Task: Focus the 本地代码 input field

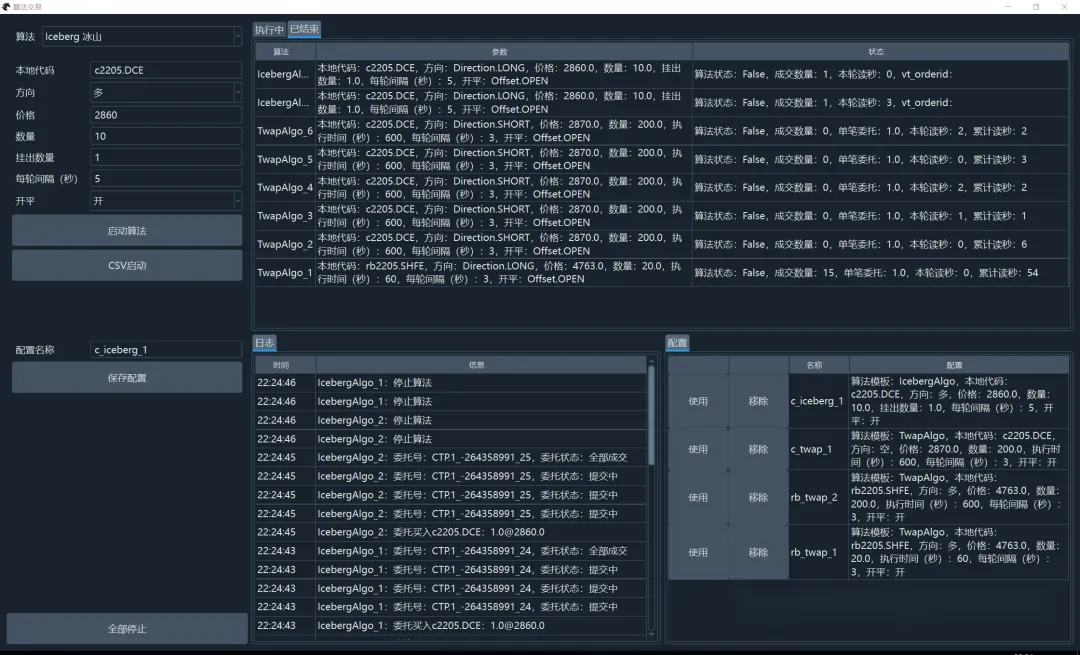Action: (166, 71)
